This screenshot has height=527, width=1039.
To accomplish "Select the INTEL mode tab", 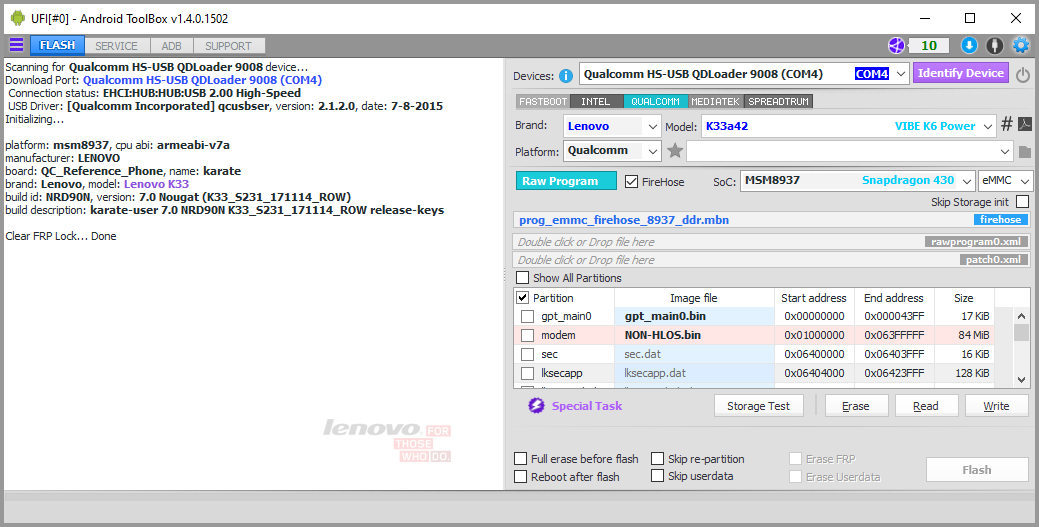I will click(596, 101).
